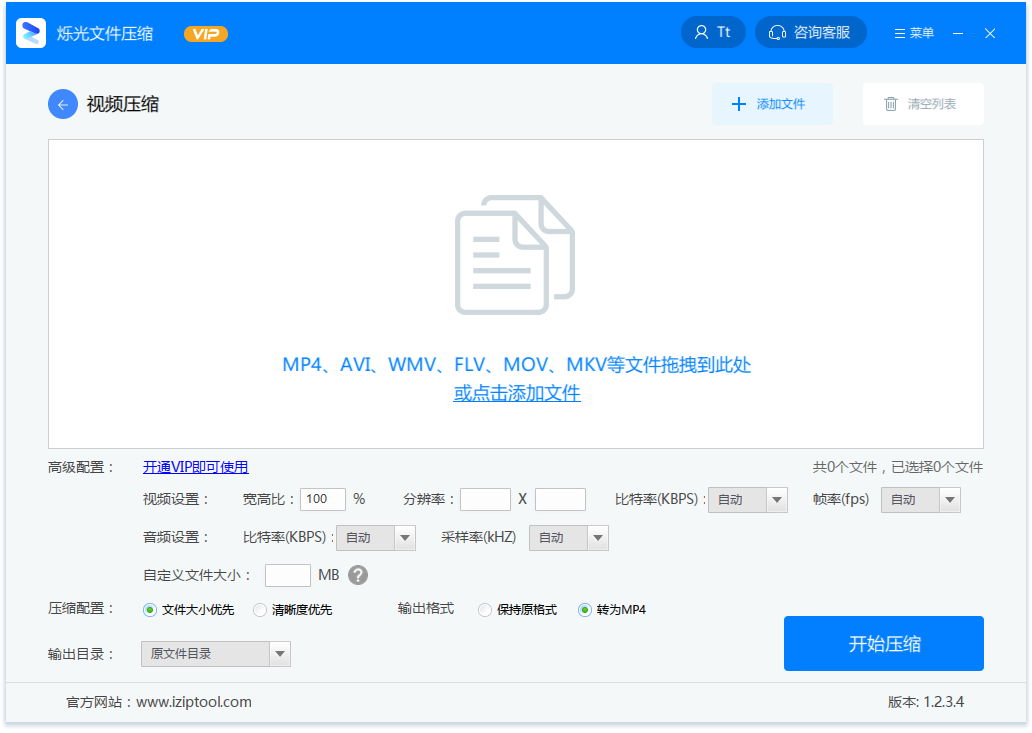Click the 或点击添加文件 link
The image size is (1032, 733).
514,394
